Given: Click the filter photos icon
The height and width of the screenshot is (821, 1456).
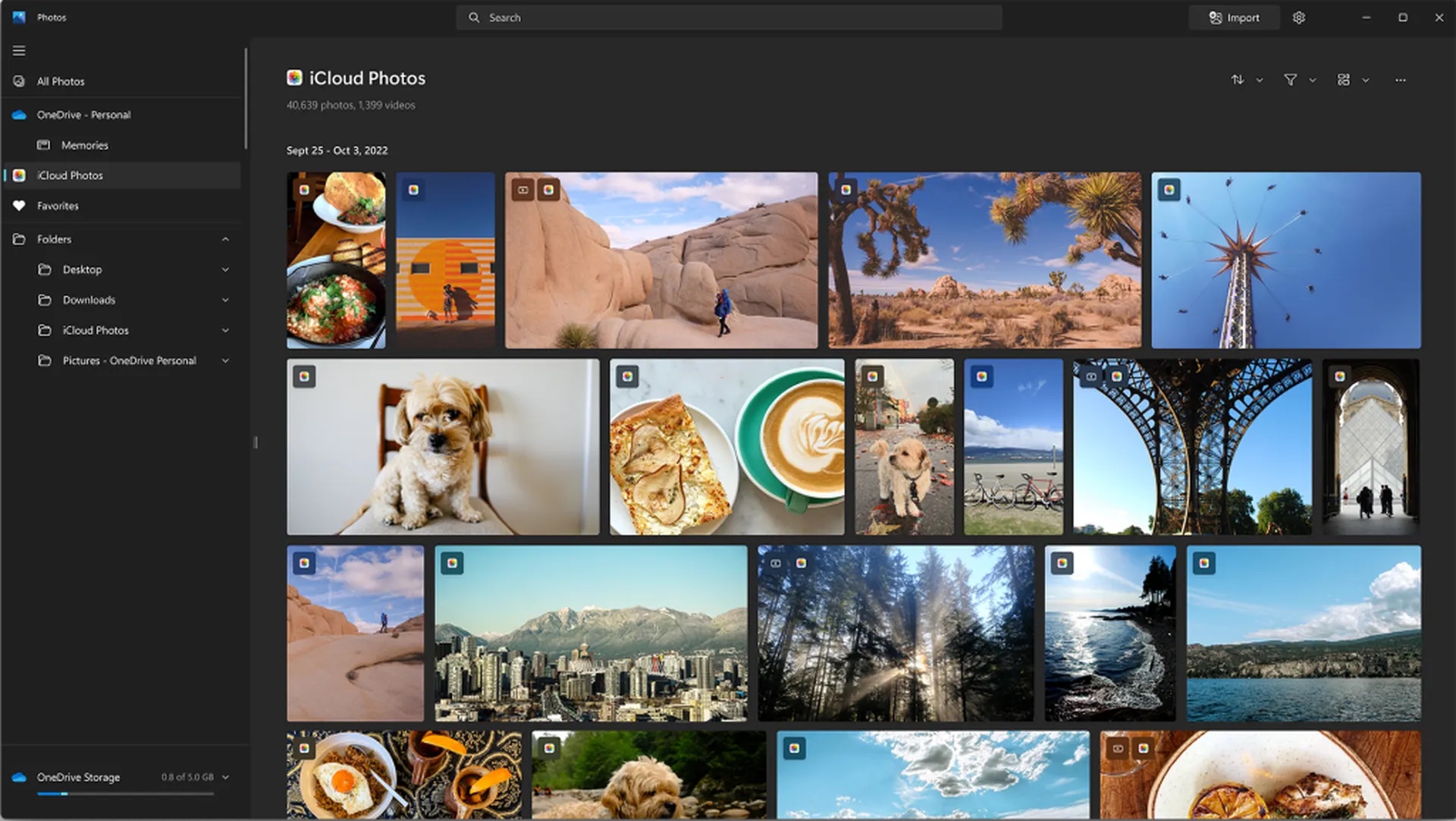Looking at the screenshot, I should pyautogui.click(x=1290, y=79).
